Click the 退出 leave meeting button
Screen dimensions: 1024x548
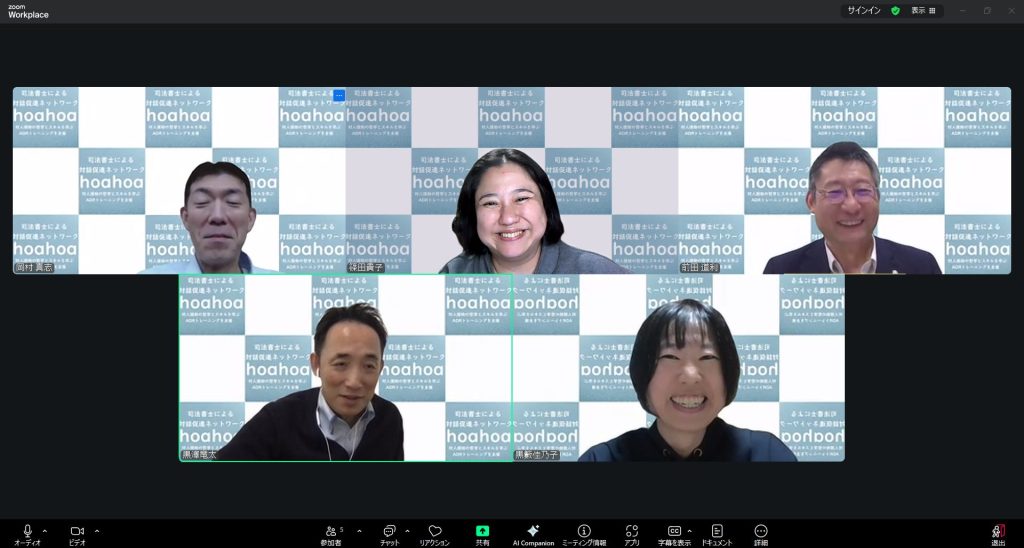998,533
